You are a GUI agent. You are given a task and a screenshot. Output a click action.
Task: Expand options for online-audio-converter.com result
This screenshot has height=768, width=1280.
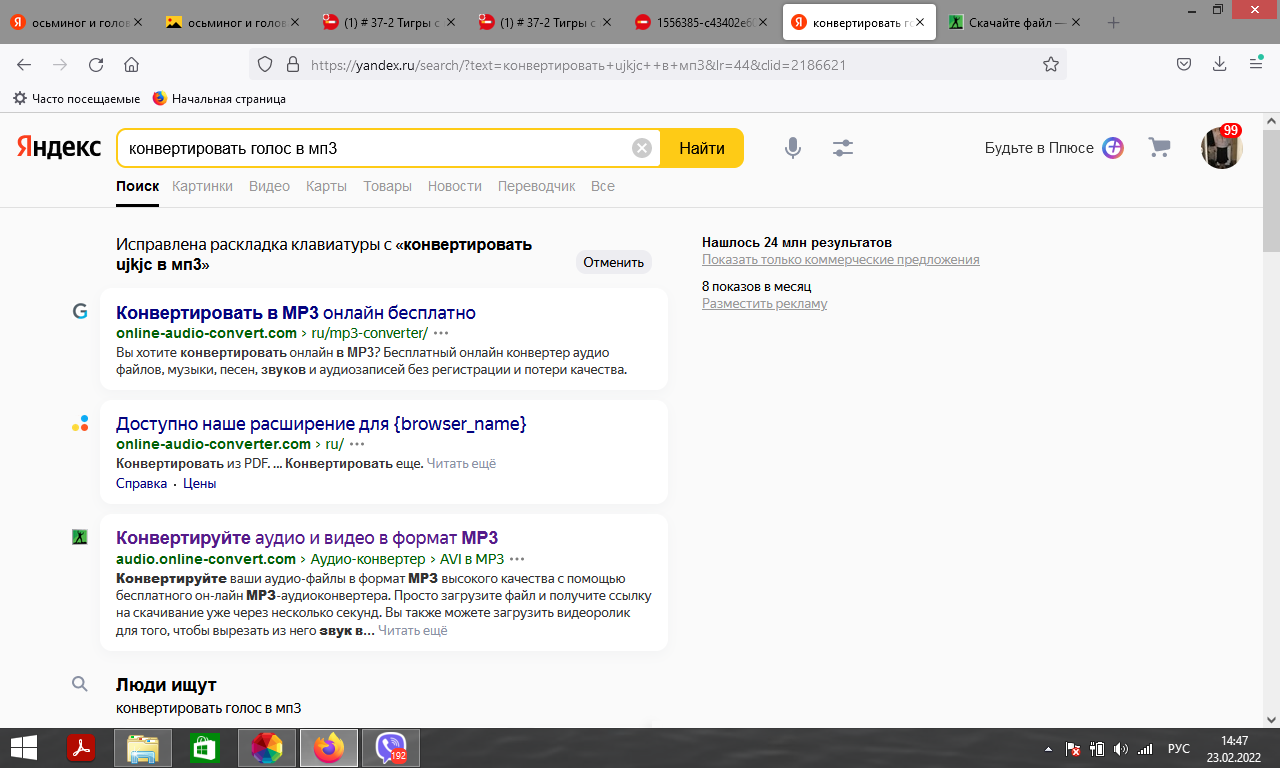(357, 444)
